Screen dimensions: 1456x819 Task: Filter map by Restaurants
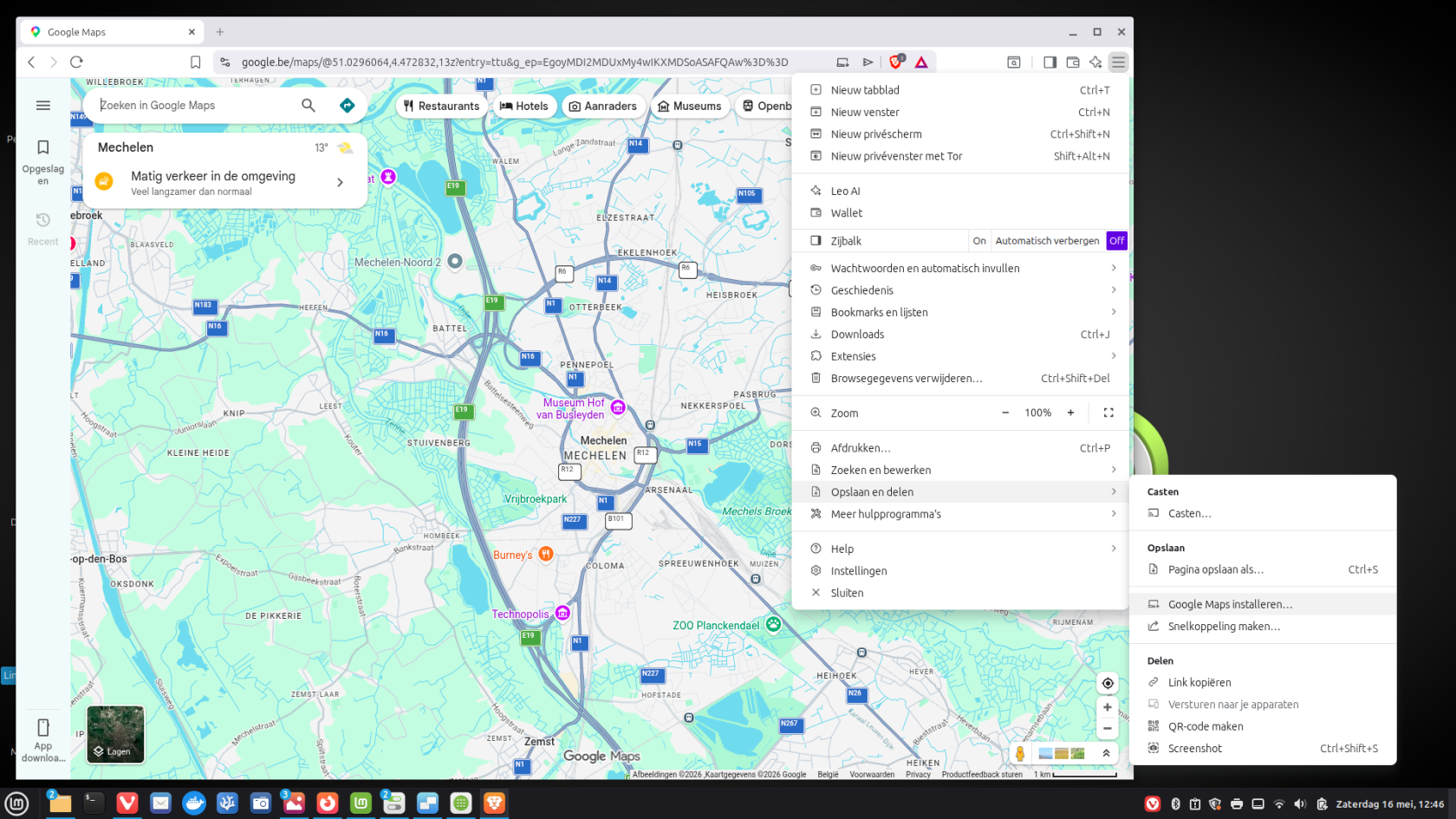(x=442, y=106)
